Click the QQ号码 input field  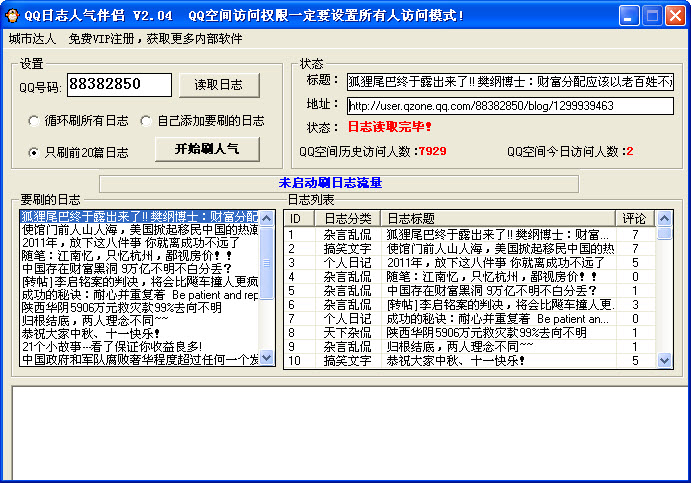(119, 86)
